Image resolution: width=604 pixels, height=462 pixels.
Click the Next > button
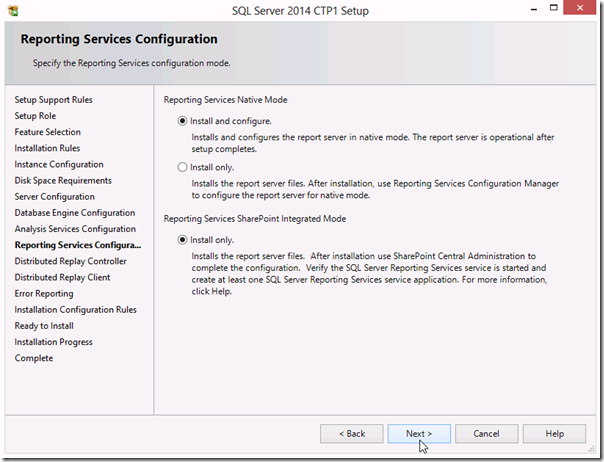(419, 433)
